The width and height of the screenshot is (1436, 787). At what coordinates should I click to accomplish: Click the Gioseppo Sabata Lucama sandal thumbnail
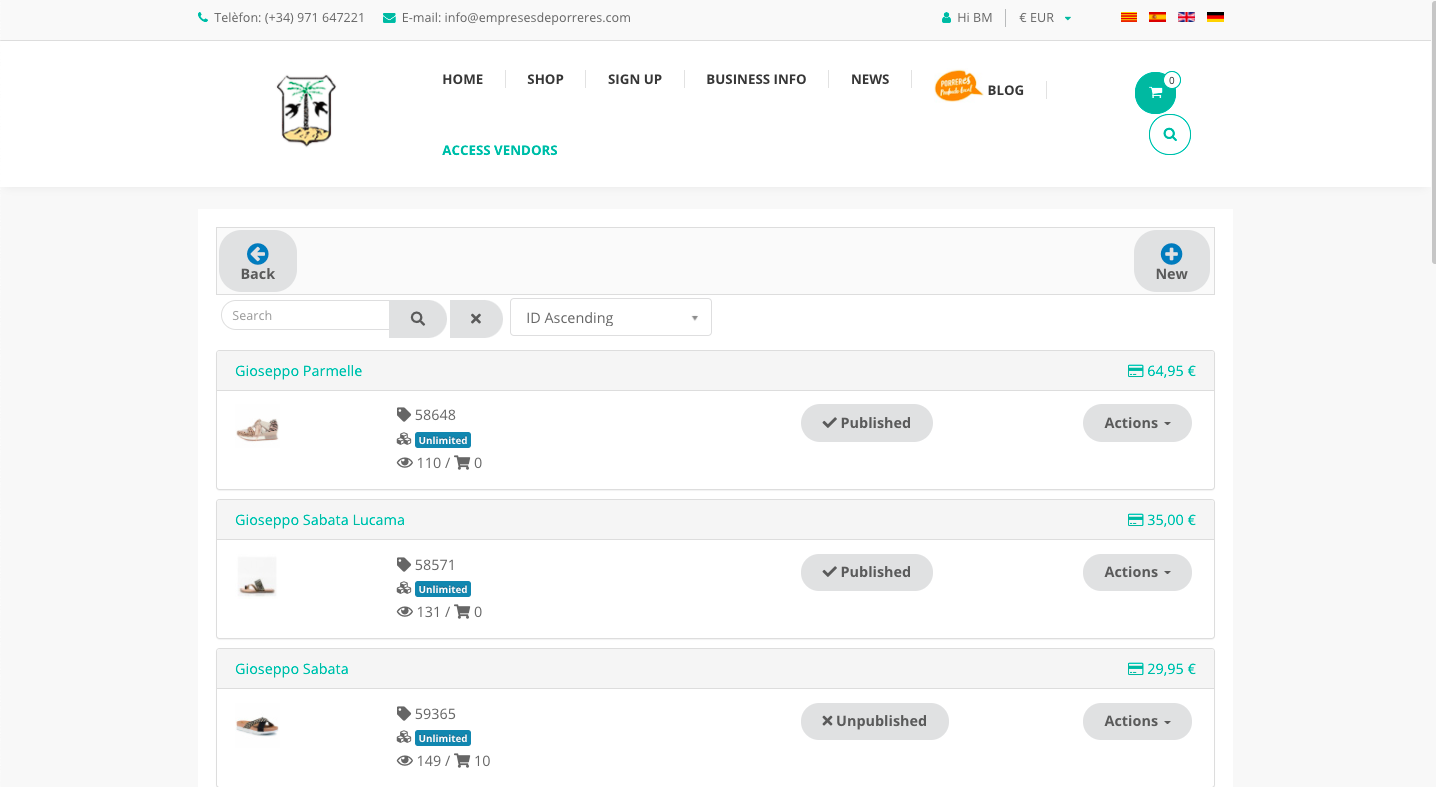click(x=257, y=578)
